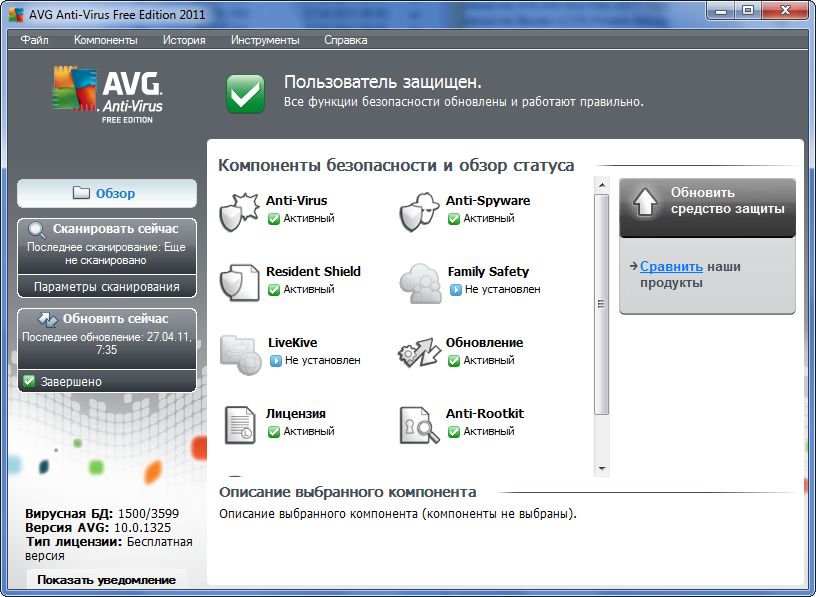Click the Anti-Virus component label
The image size is (816, 597).
click(297, 200)
